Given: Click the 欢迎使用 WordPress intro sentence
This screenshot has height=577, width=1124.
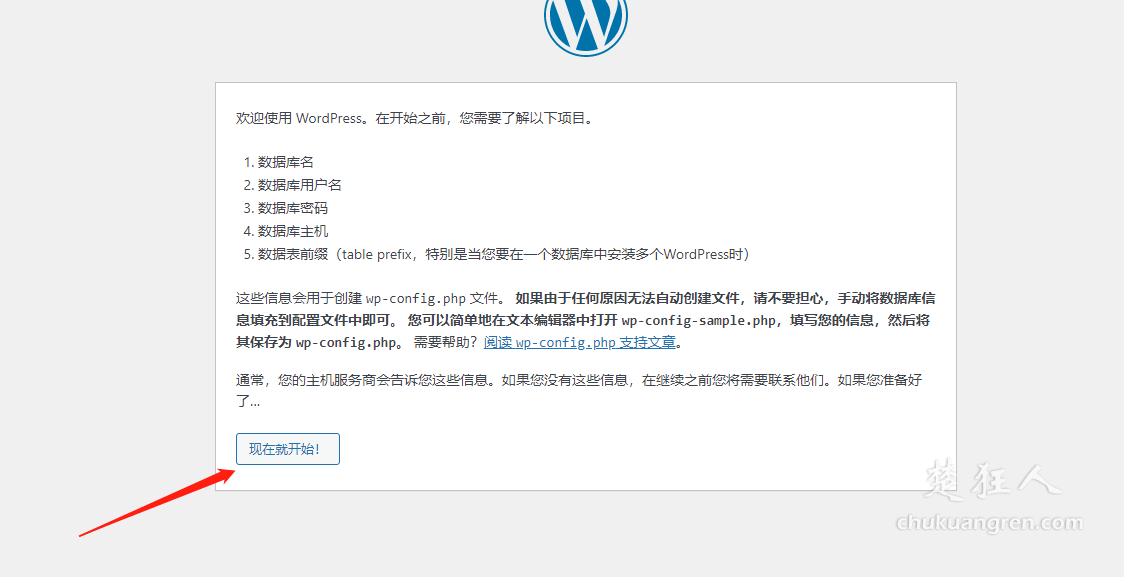Looking at the screenshot, I should tap(415, 118).
